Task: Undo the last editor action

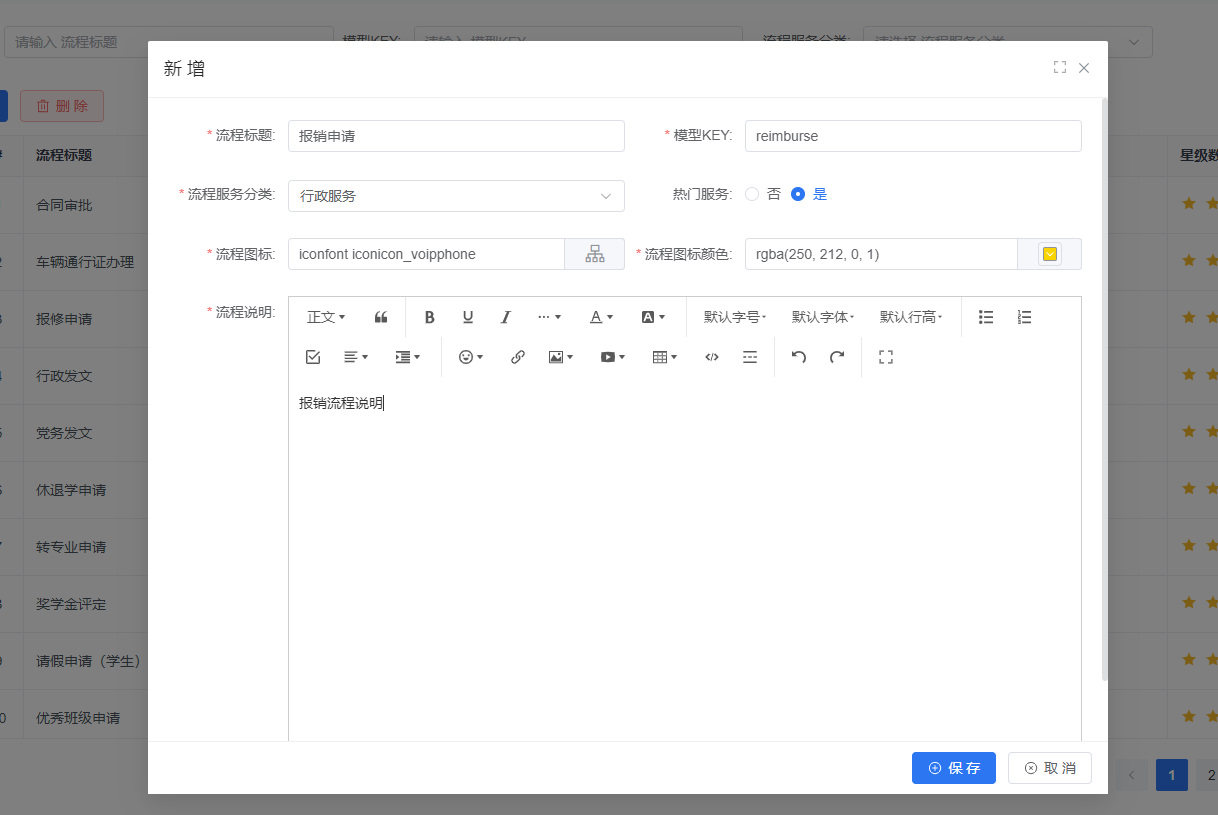Action: (798, 357)
